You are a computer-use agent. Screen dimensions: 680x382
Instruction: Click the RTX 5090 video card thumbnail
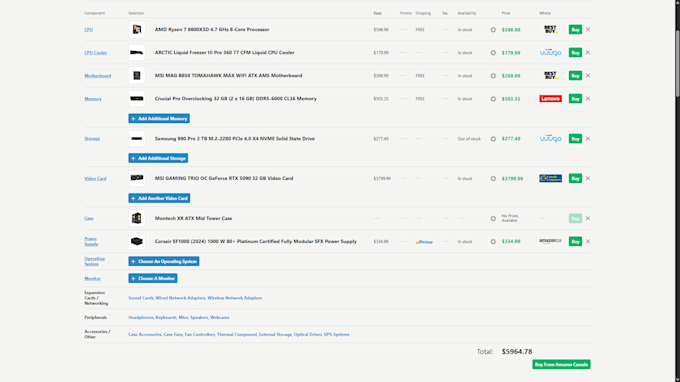tap(137, 178)
